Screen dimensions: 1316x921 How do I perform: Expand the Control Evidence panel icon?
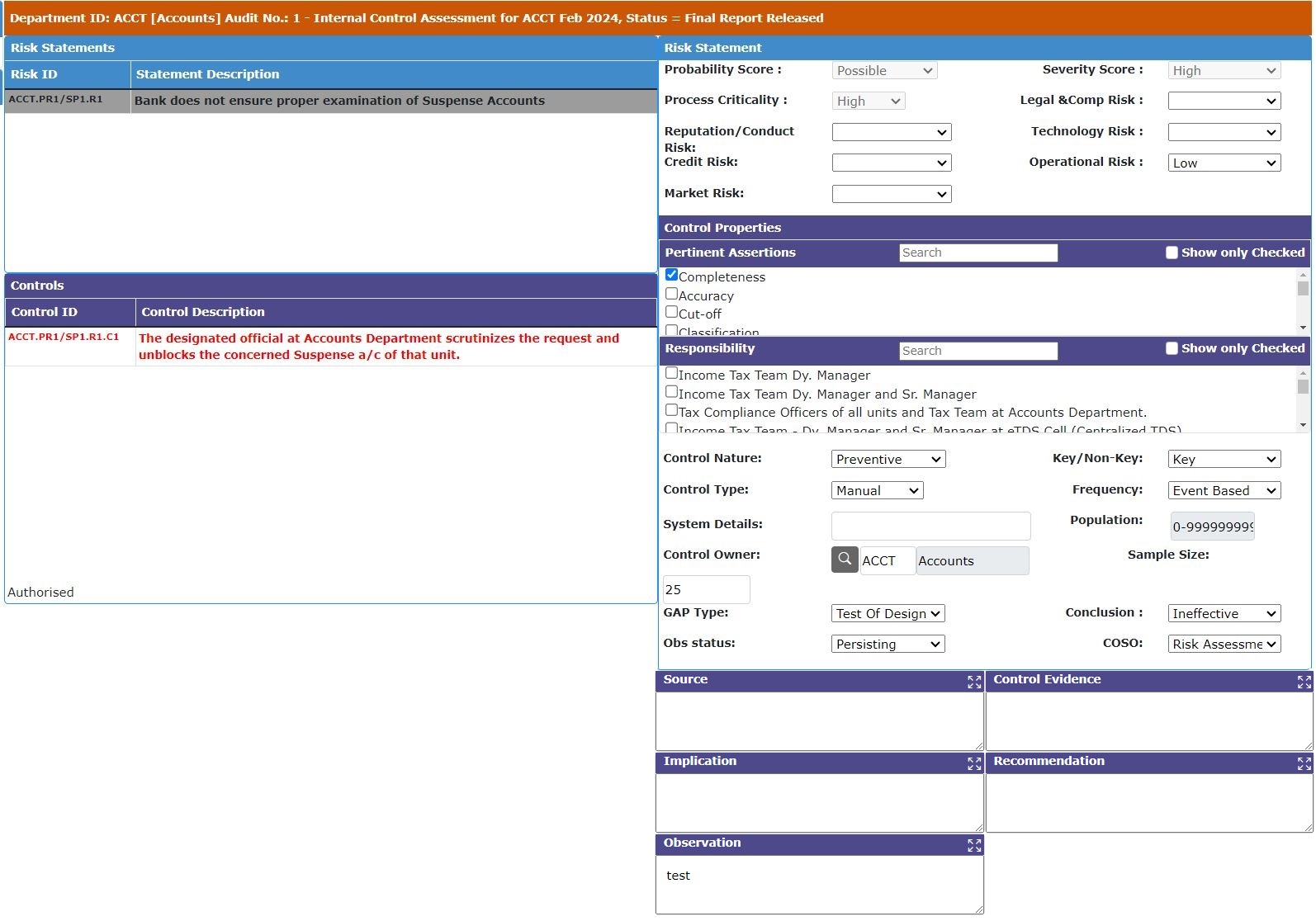pyautogui.click(x=1304, y=682)
